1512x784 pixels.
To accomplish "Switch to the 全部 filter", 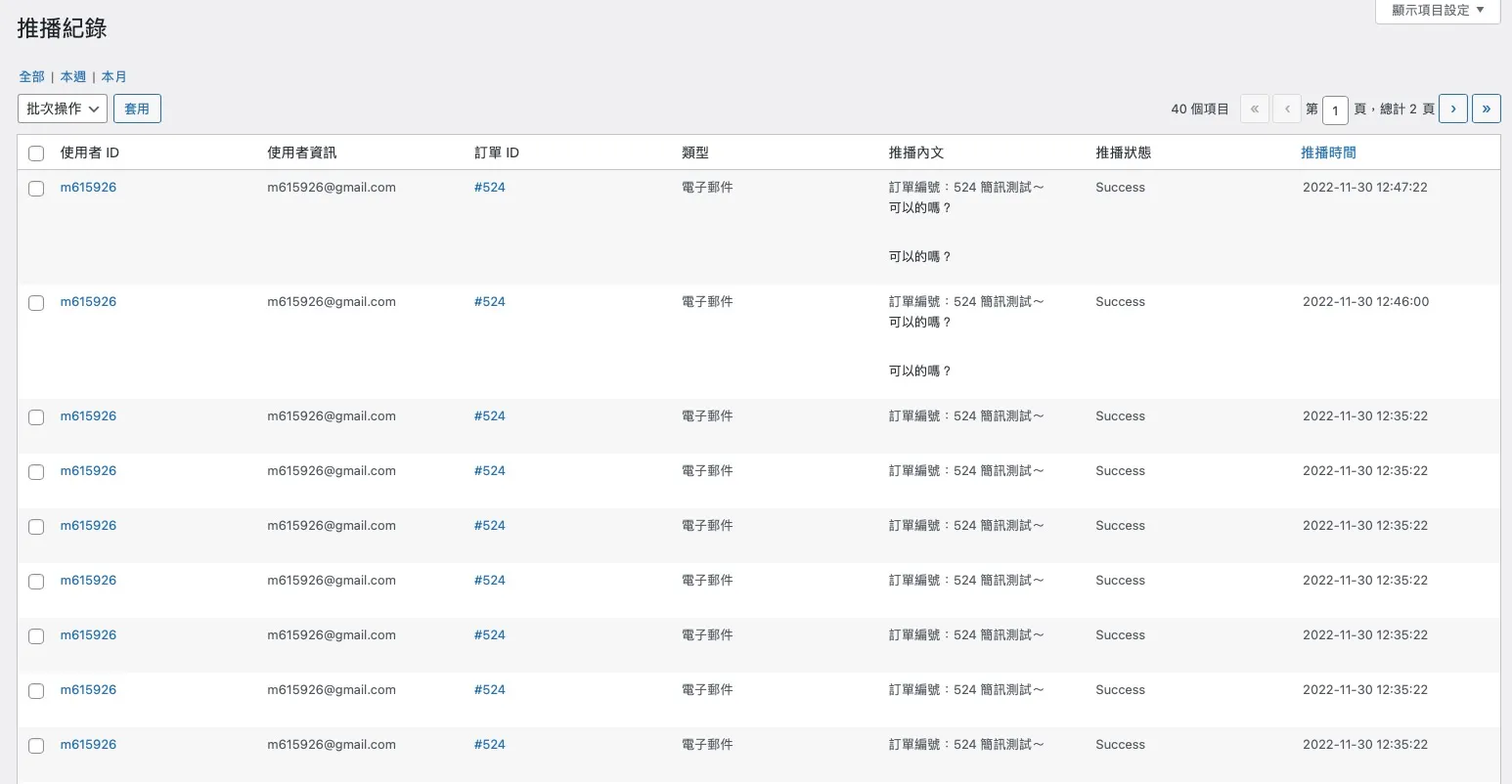I will click(x=30, y=76).
